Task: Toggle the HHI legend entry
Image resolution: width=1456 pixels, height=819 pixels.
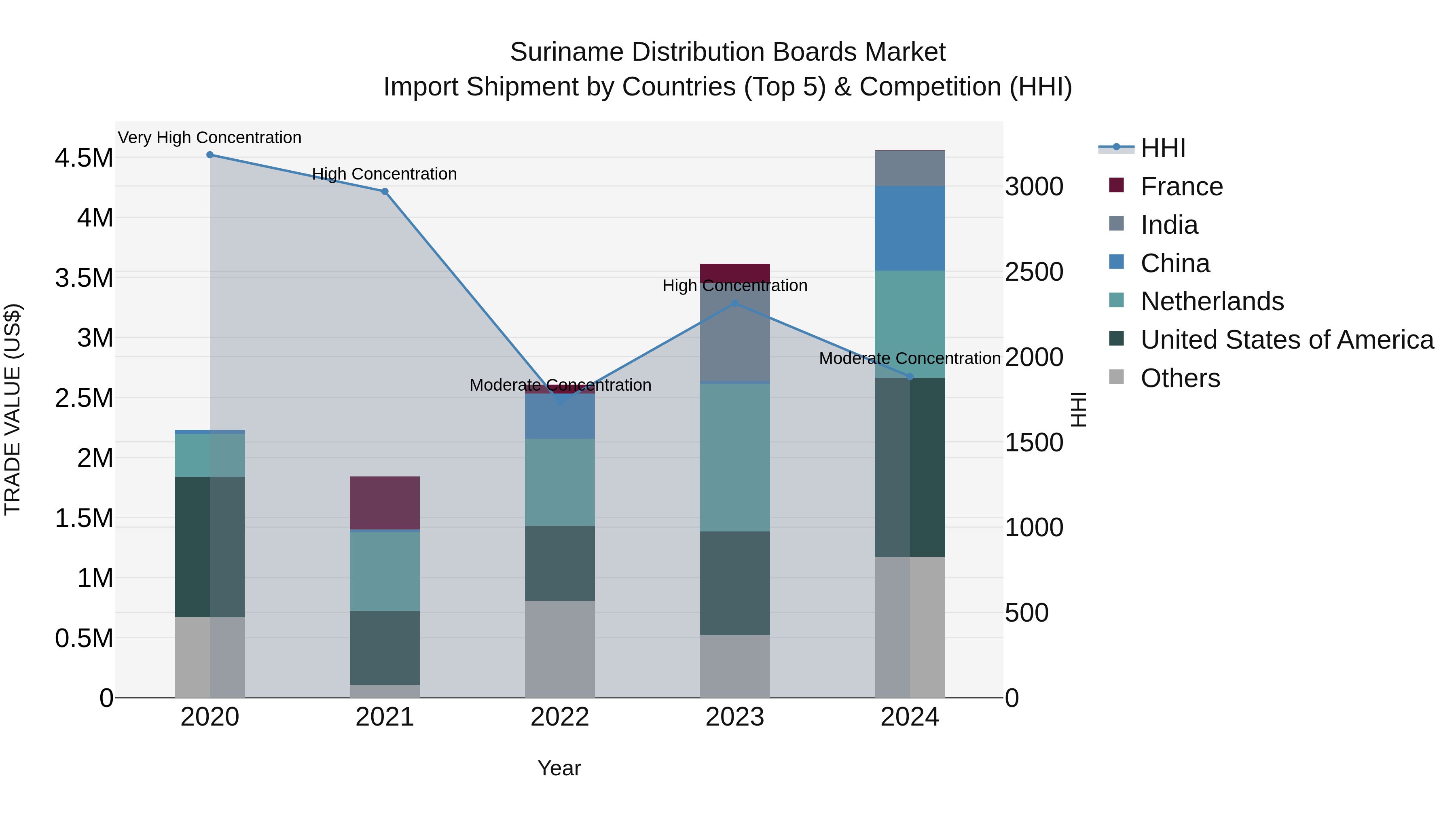Action: pyautogui.click(x=1142, y=148)
